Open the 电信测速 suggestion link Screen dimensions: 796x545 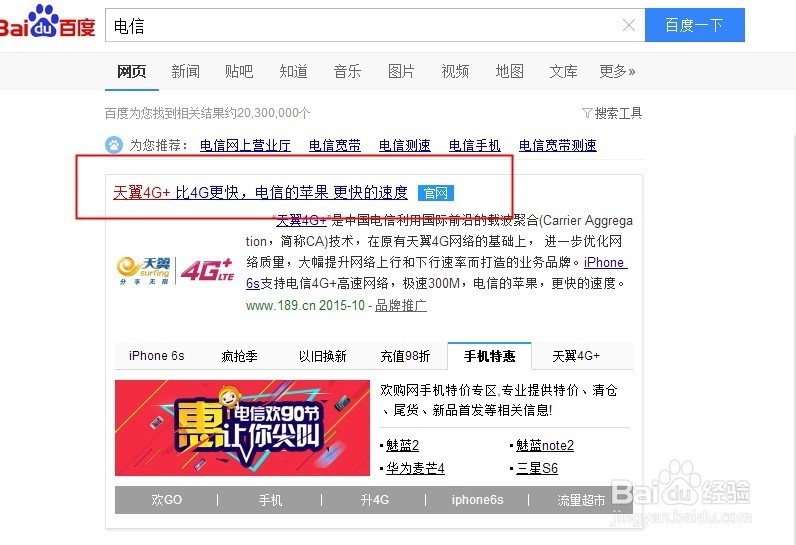click(x=405, y=146)
